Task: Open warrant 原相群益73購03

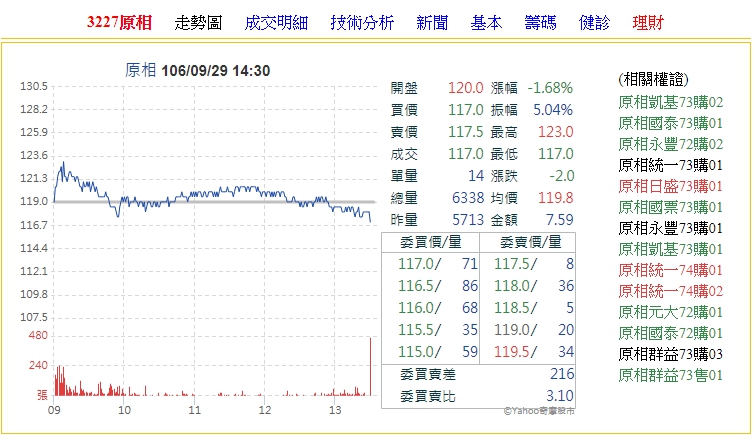Action: click(x=670, y=354)
